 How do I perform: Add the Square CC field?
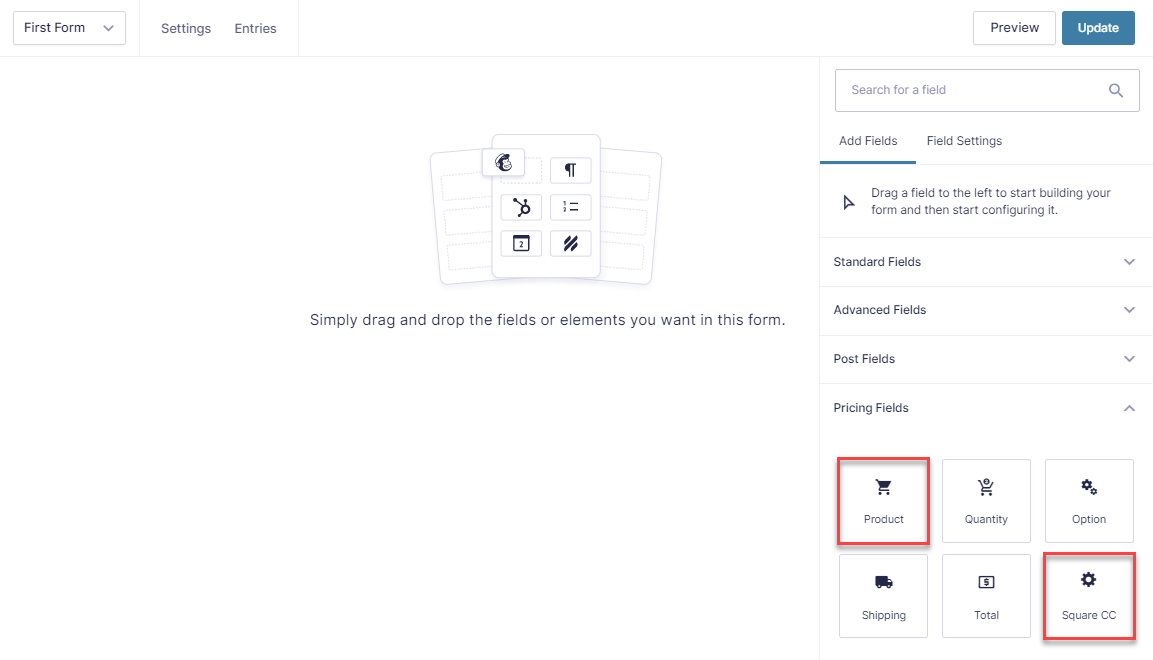tap(1089, 596)
